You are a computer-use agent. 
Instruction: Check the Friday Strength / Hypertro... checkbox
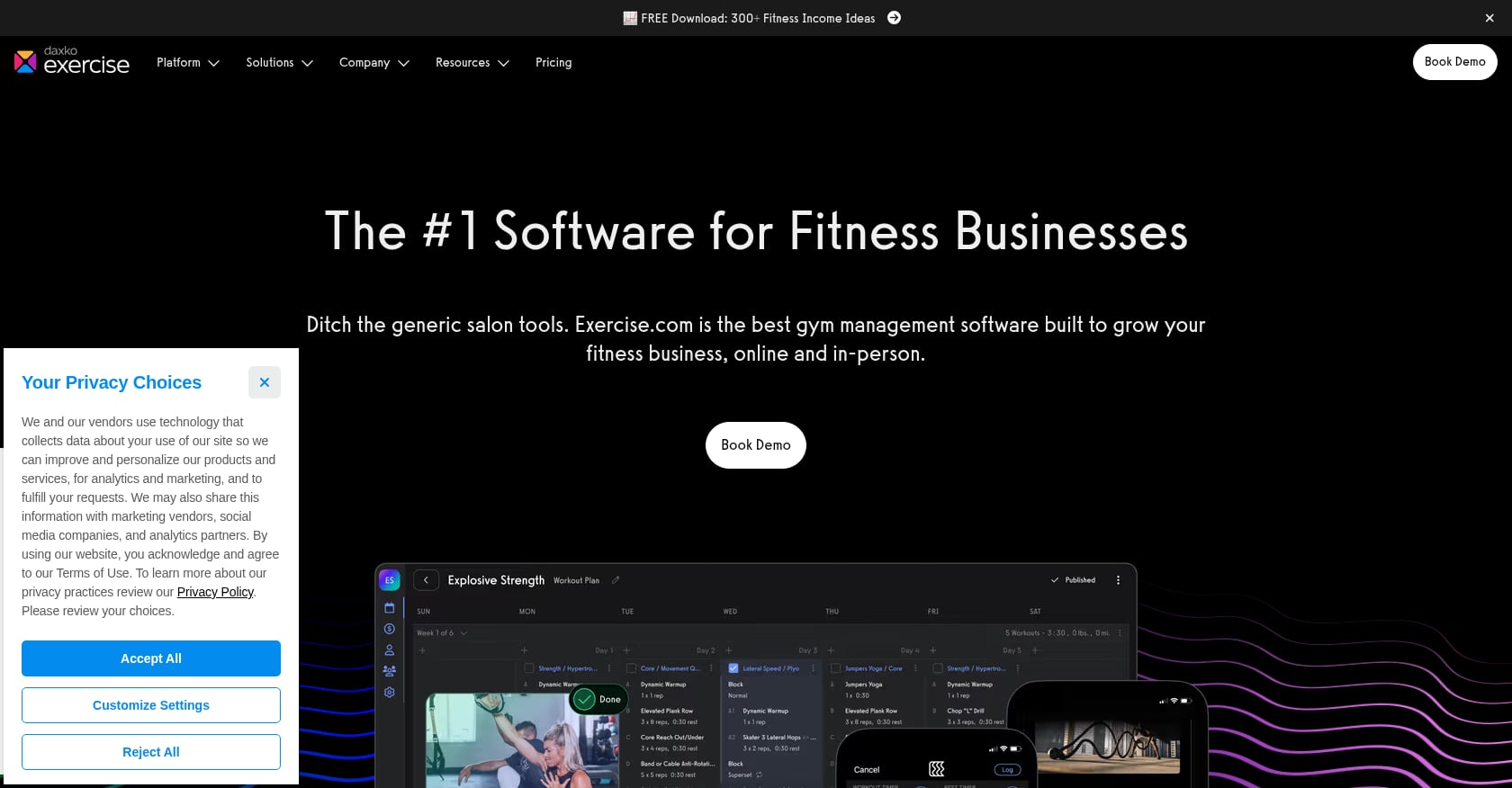click(938, 668)
